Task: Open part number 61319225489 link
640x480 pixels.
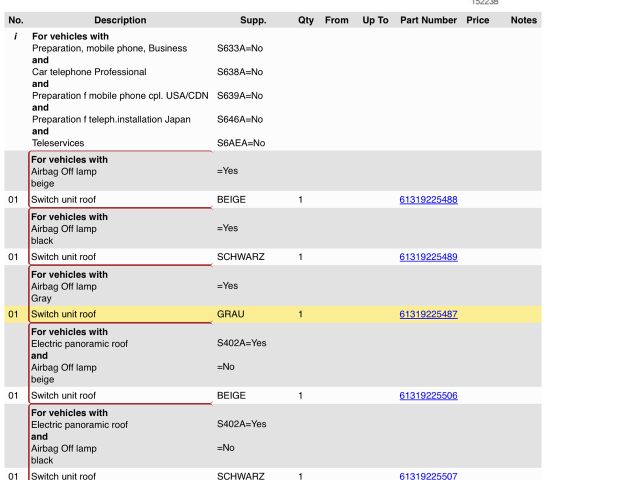Action: click(428, 257)
